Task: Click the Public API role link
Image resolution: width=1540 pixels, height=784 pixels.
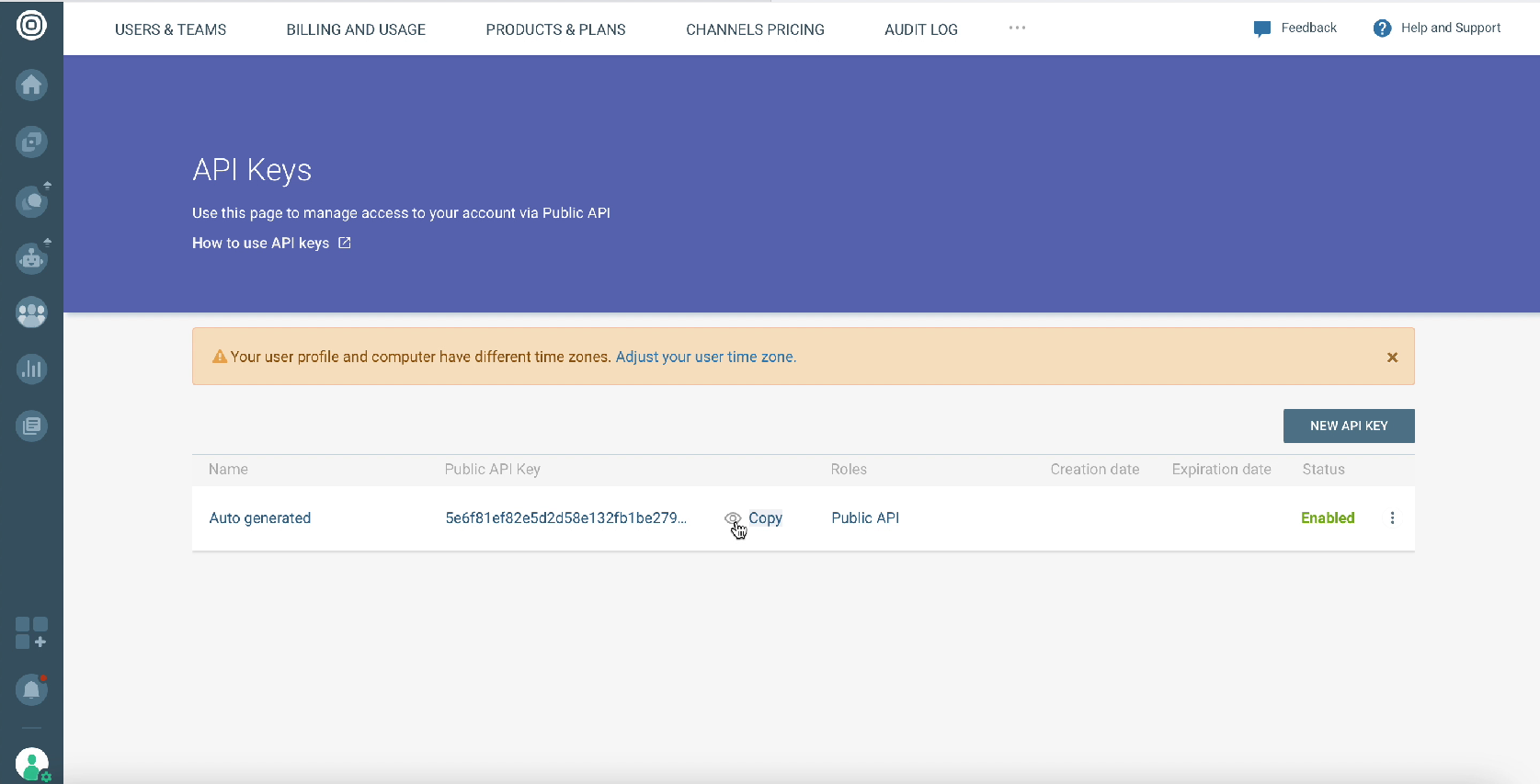Action: point(865,518)
